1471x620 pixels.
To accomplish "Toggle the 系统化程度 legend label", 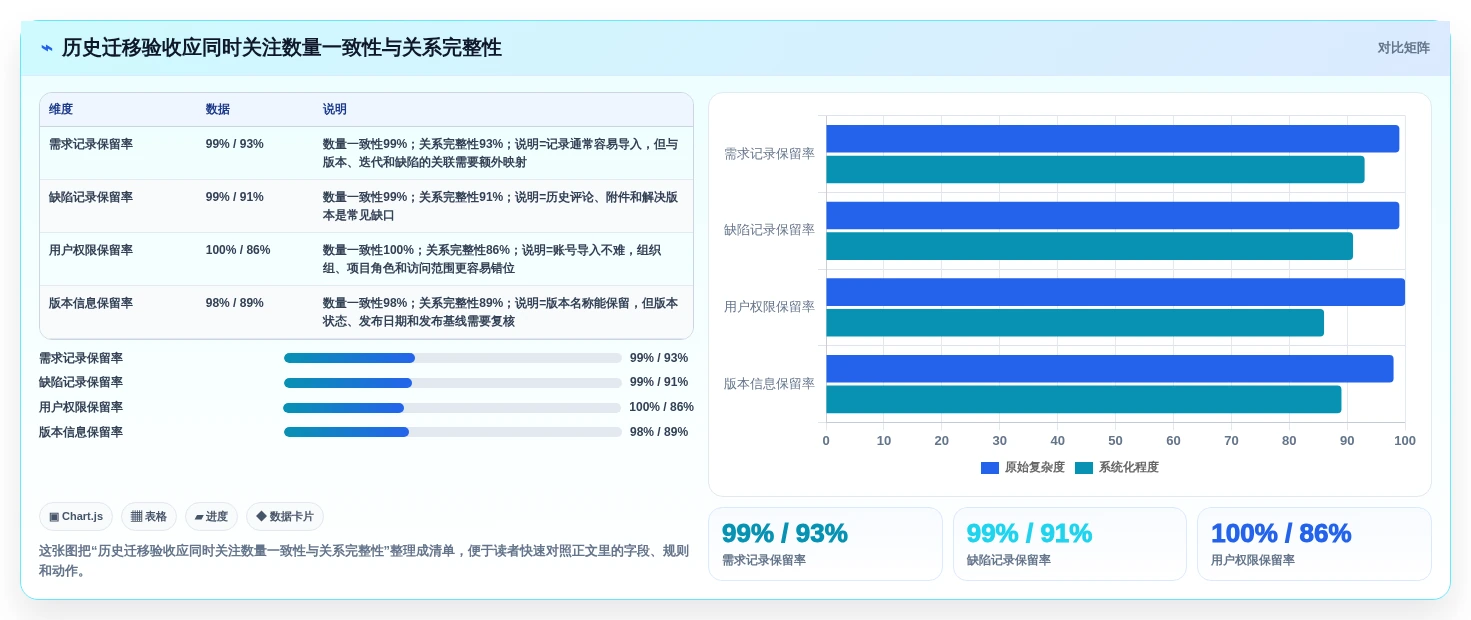I will 1129,468.
